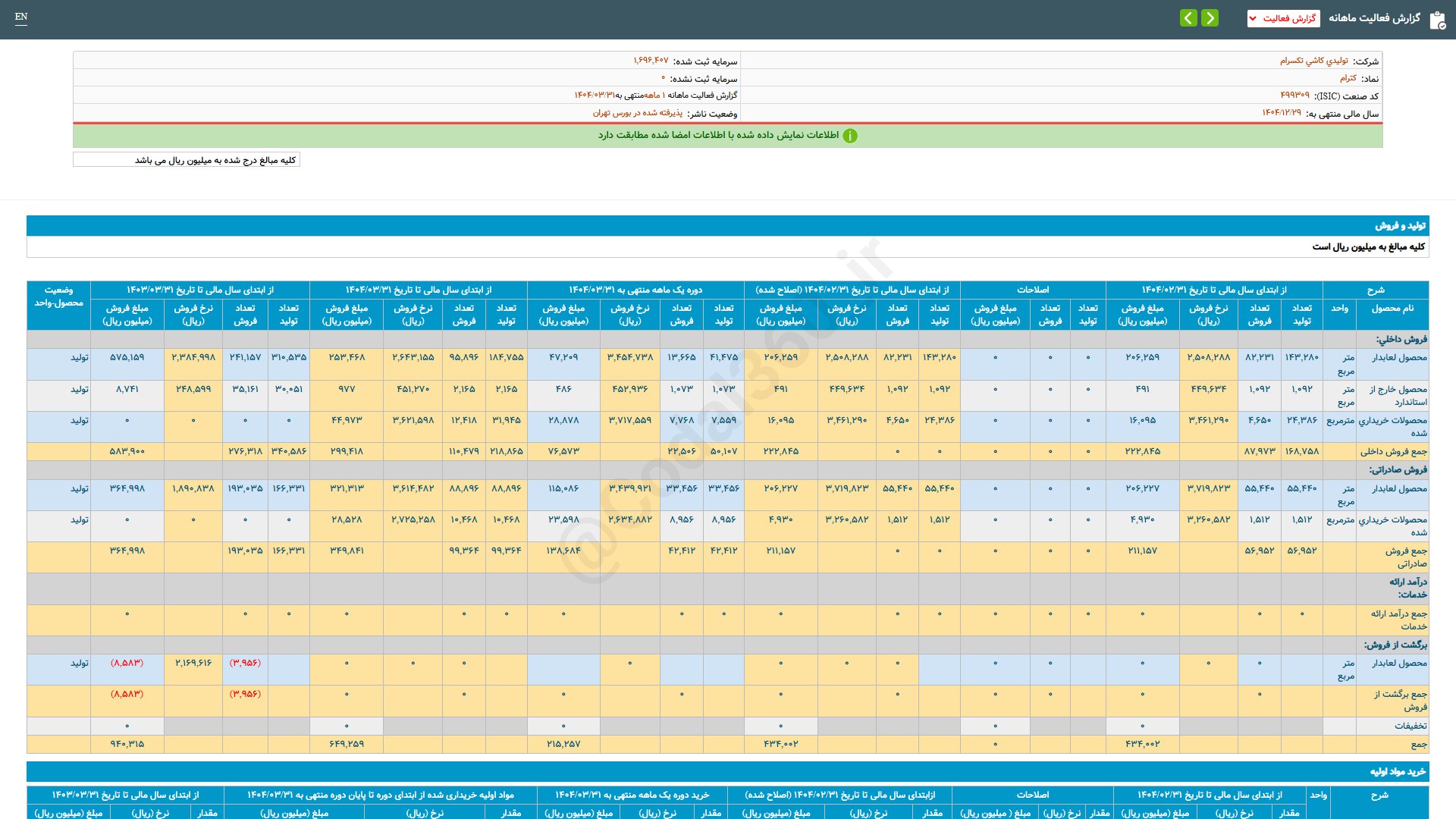The height and width of the screenshot is (819, 1456).
Task: Select the monthly total cell 215,257
Action: point(563,745)
